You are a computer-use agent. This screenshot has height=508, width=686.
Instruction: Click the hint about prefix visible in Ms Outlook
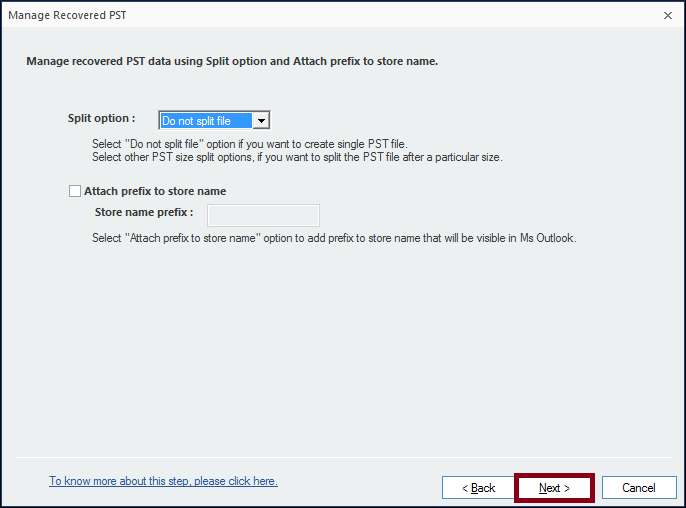[334, 238]
